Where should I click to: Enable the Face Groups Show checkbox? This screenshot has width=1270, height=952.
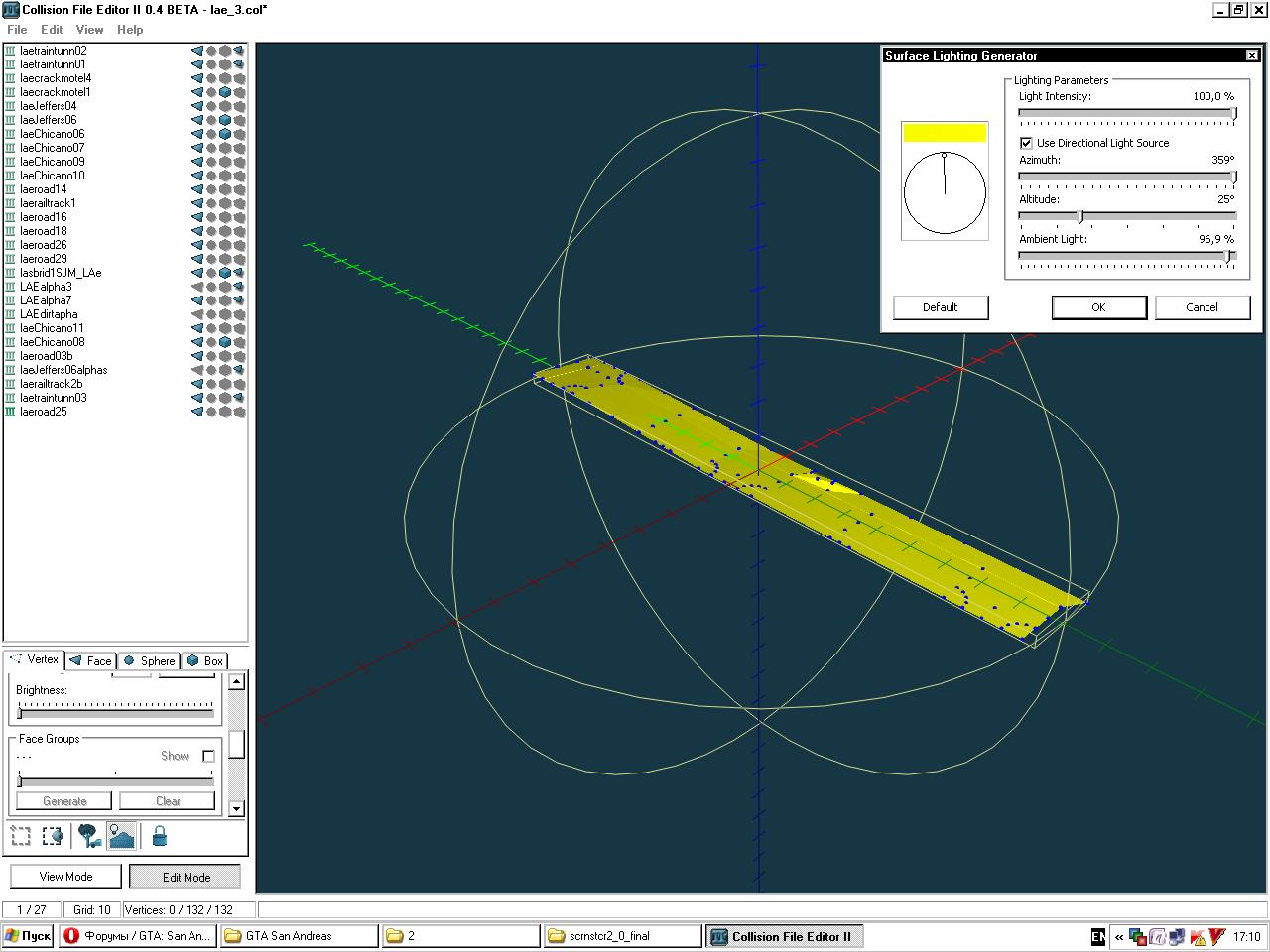coord(208,756)
